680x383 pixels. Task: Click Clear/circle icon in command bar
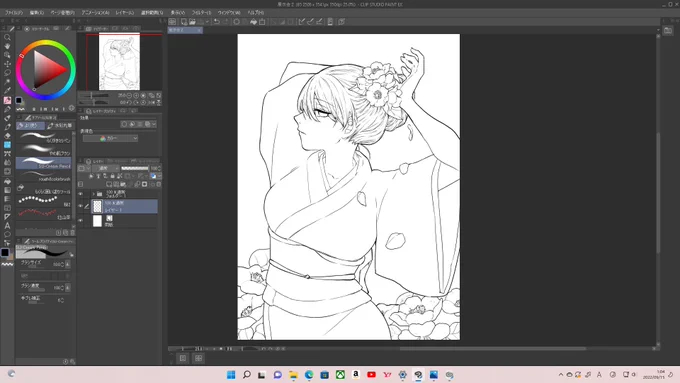point(236,22)
